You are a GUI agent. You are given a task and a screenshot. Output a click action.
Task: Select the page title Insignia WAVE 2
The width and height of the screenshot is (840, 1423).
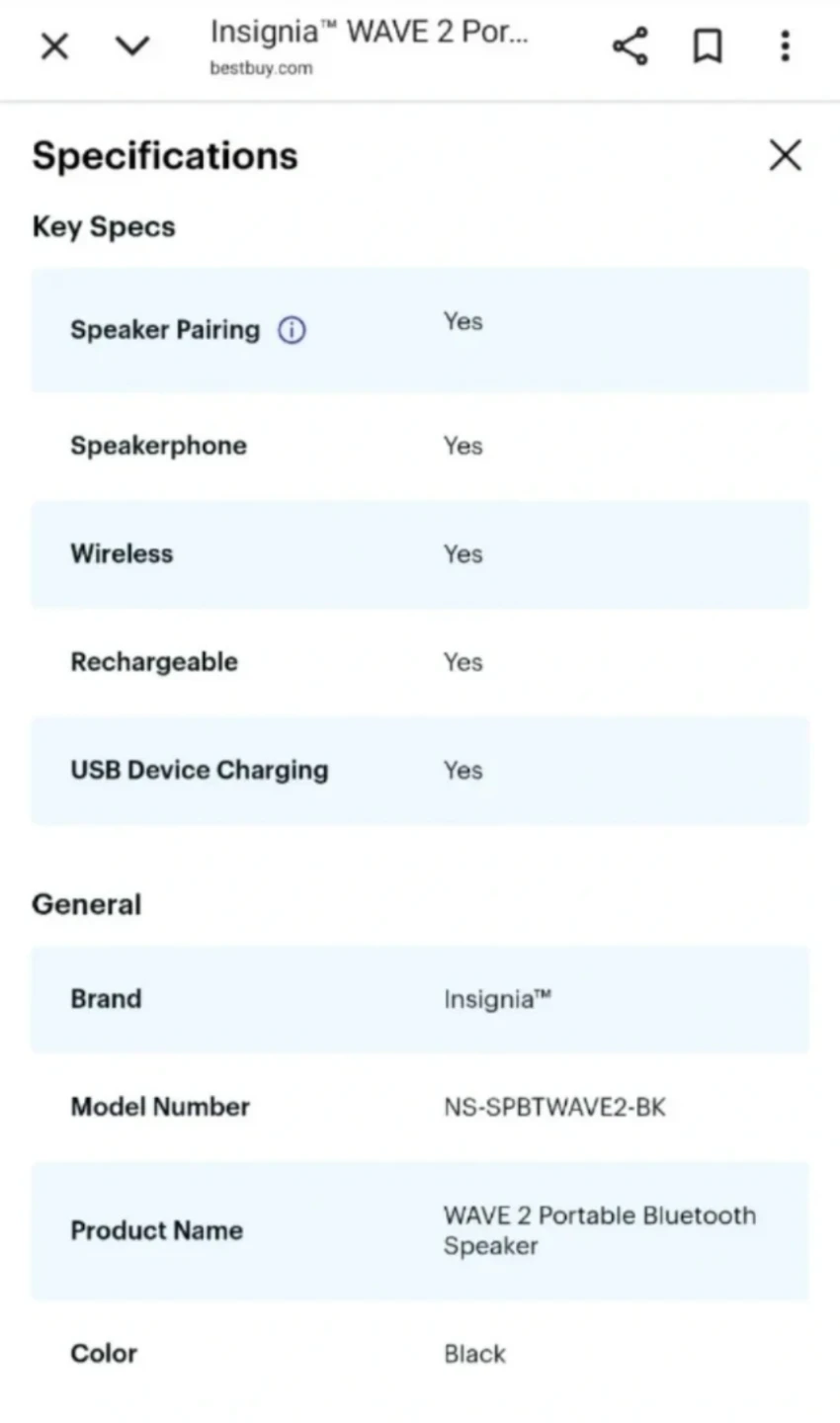click(x=369, y=32)
